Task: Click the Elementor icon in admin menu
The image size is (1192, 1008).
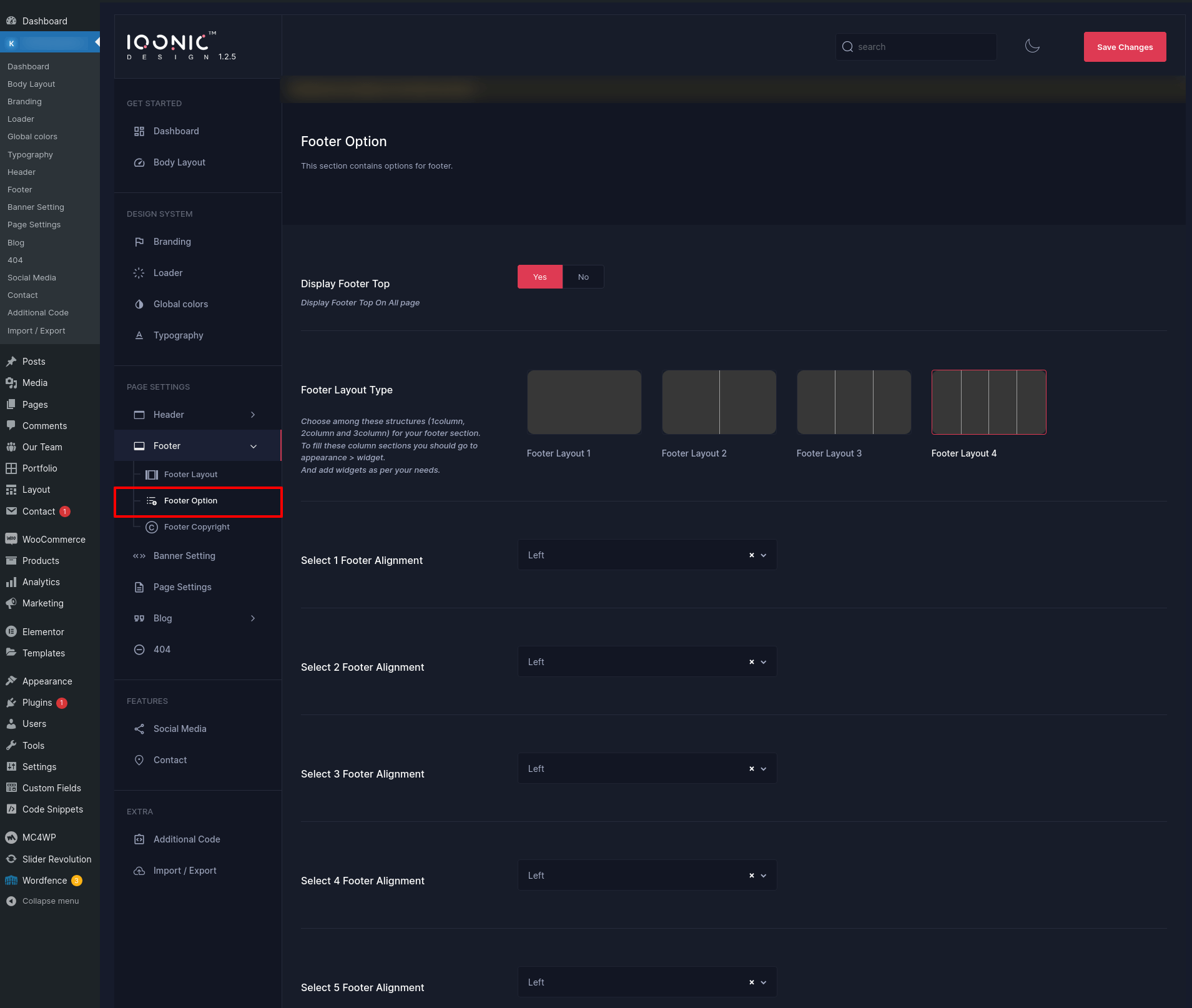Action: coord(11,631)
